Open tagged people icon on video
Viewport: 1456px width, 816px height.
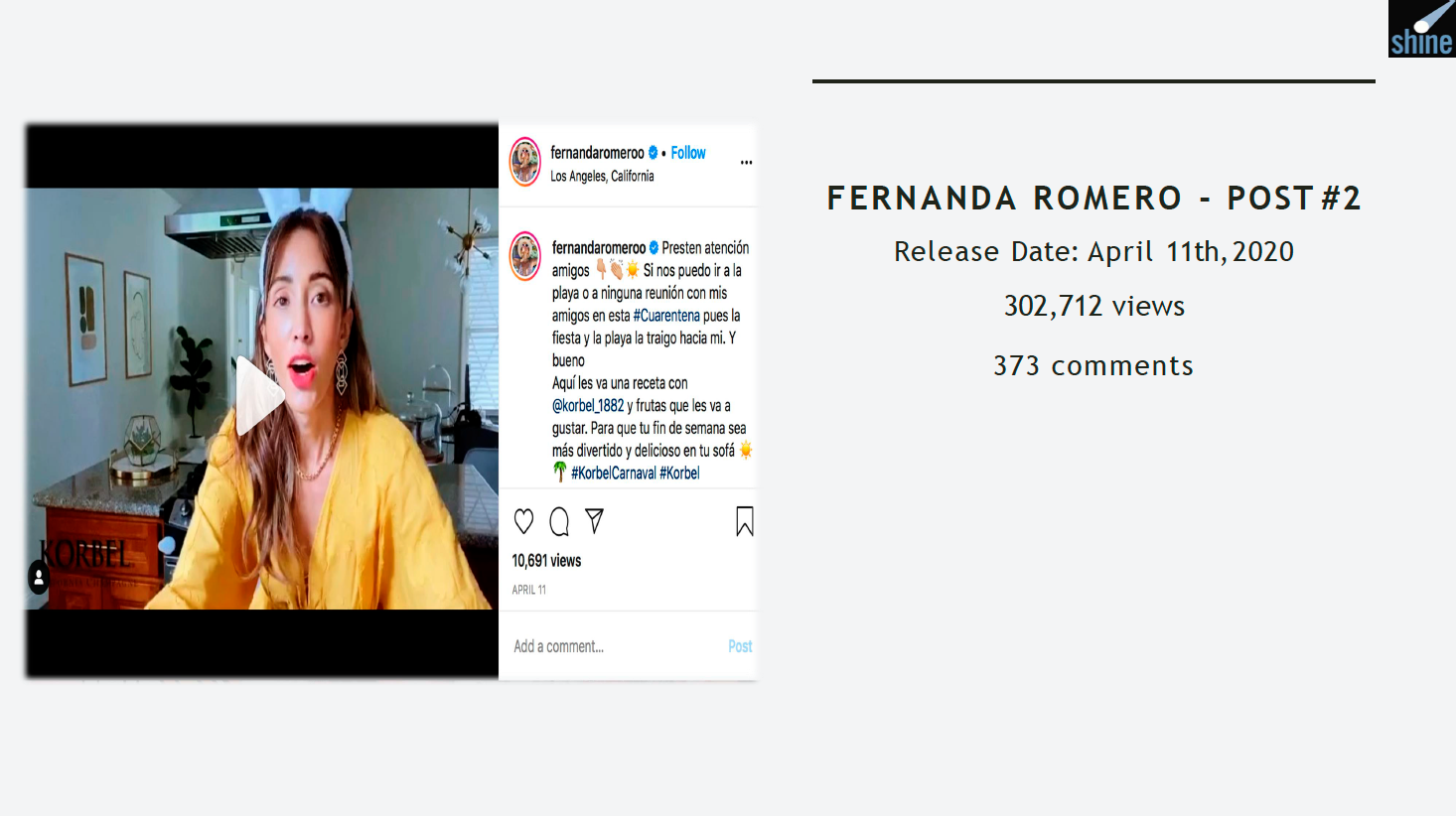[39, 577]
